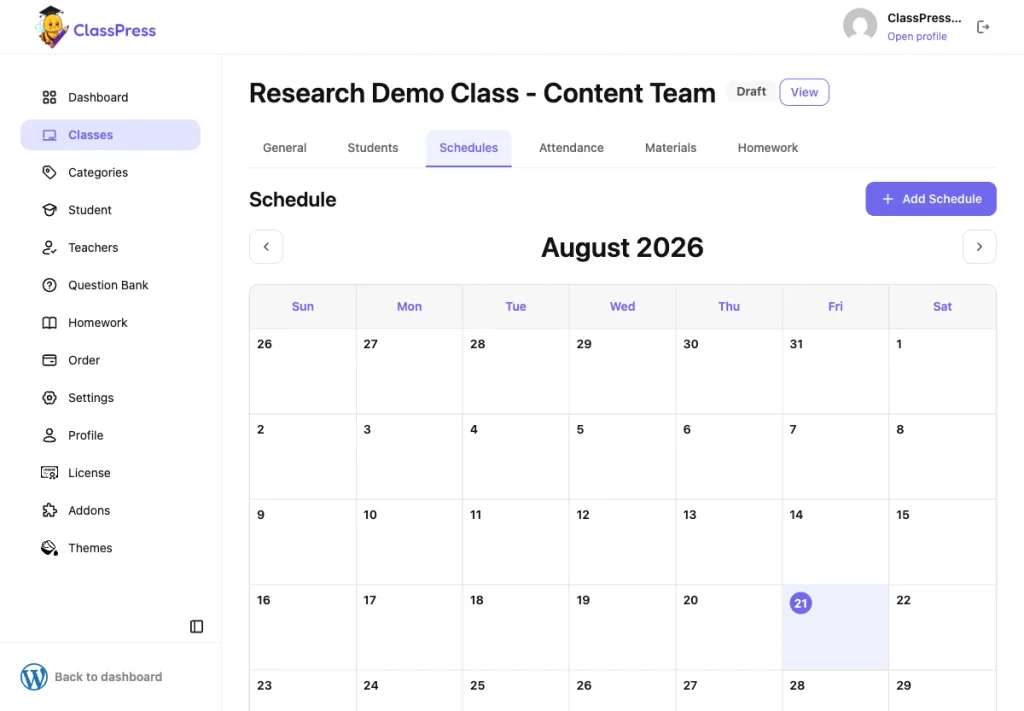This screenshot has height=711, width=1024.
Task: Click calendar day 5
Action: click(622, 457)
